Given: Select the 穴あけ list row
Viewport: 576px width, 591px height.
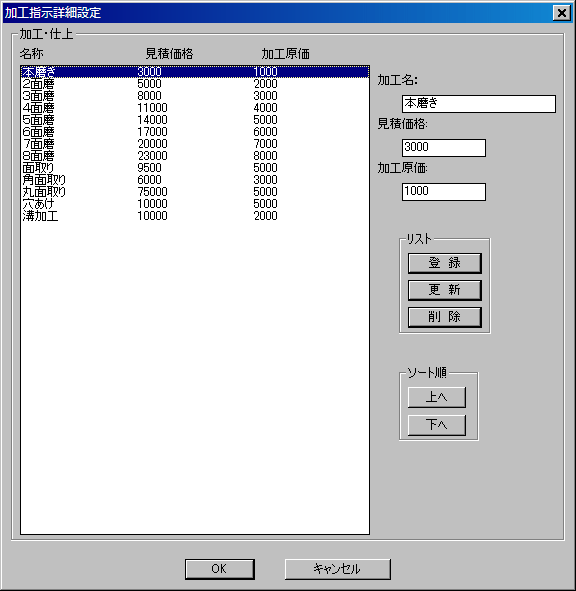Looking at the screenshot, I should [x=195, y=204].
